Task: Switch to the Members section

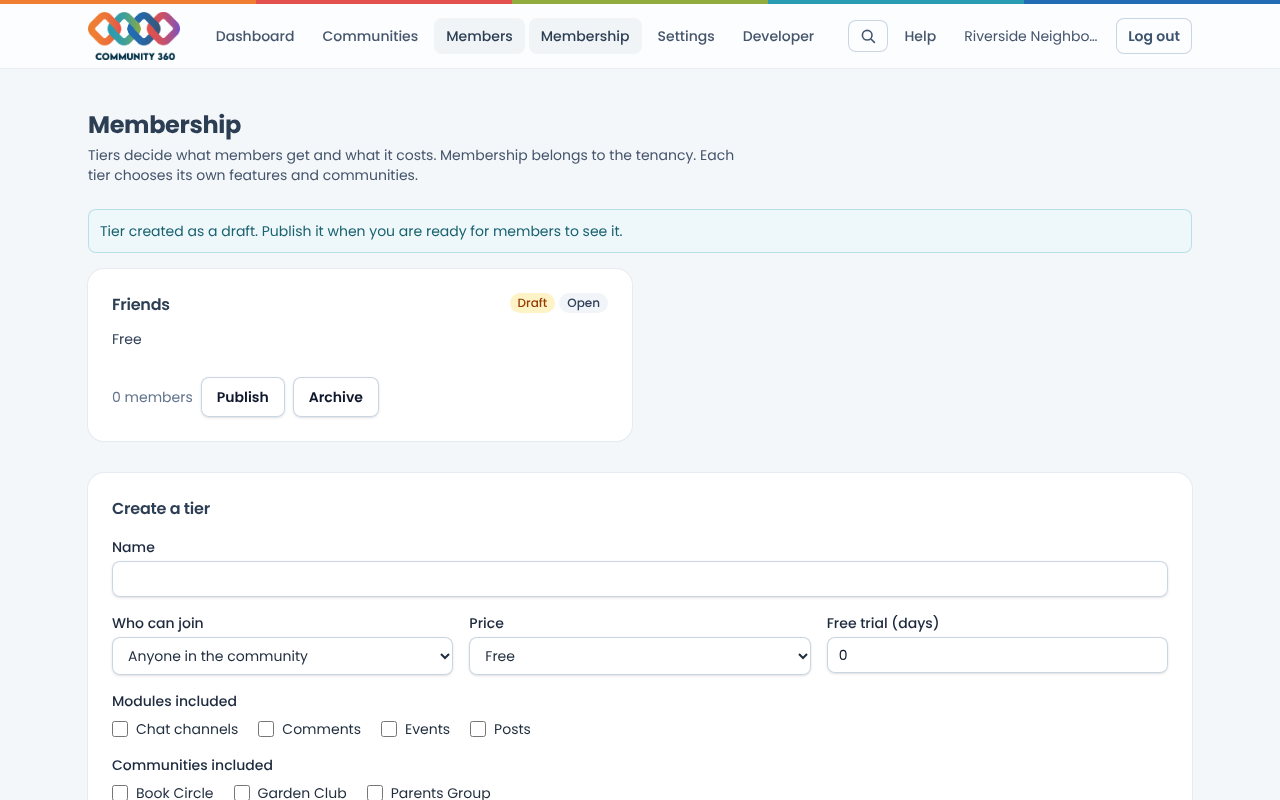Action: tap(479, 36)
